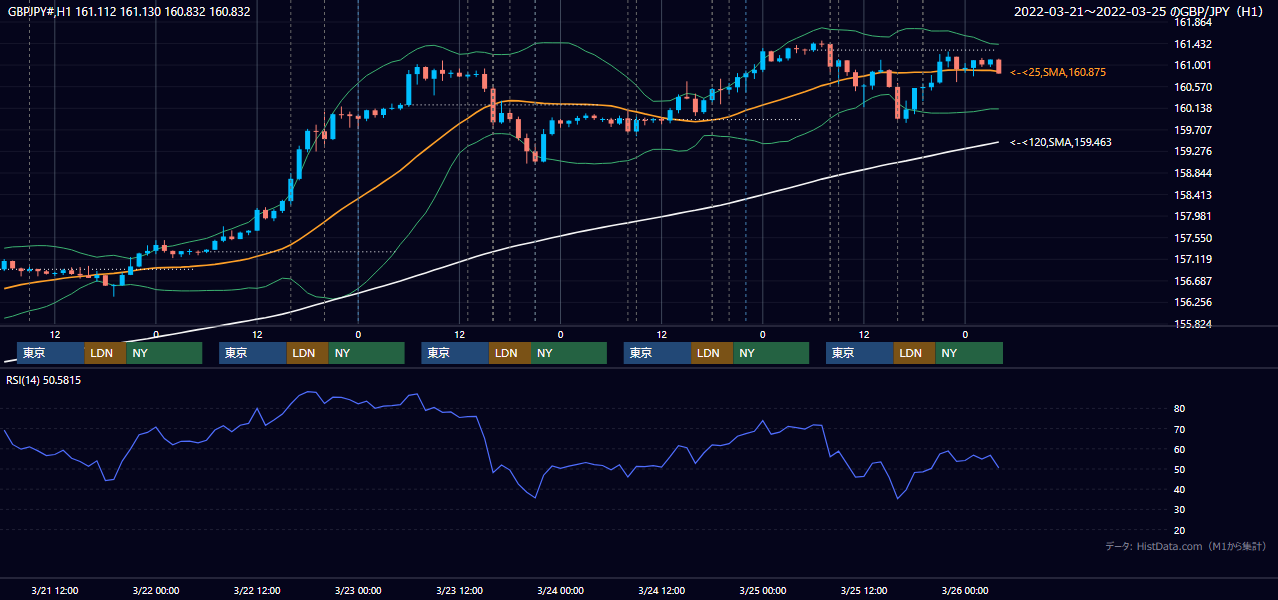Click the 3/26 00:00 time label
The height and width of the screenshot is (600, 1278).
click(x=965, y=590)
